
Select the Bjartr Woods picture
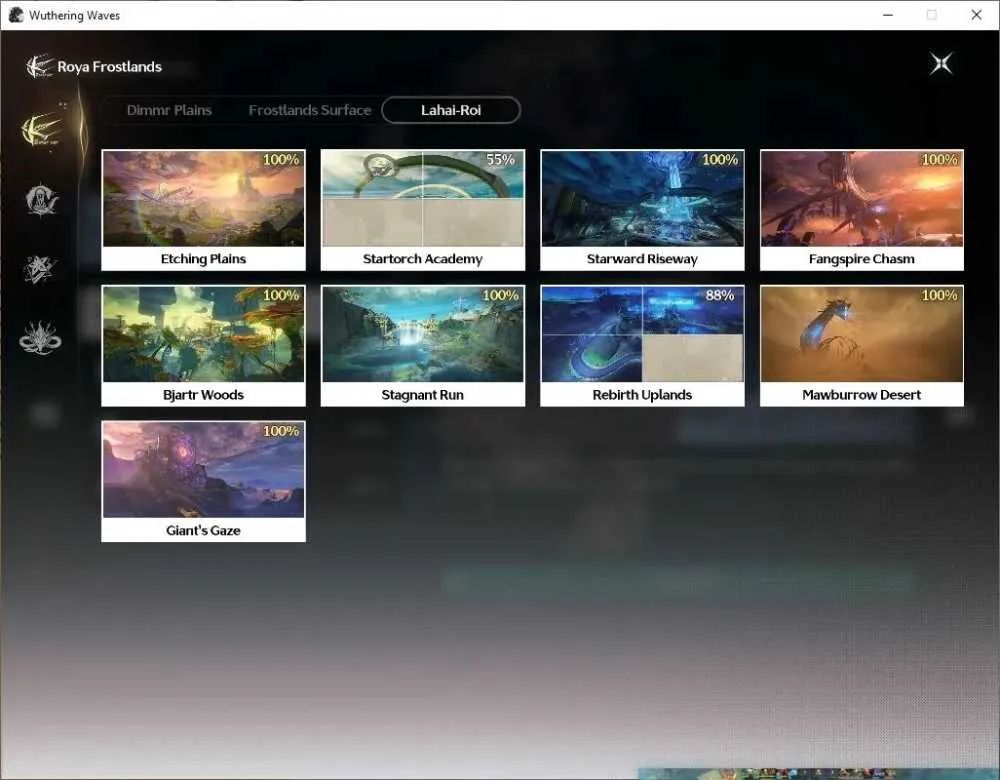pos(203,334)
